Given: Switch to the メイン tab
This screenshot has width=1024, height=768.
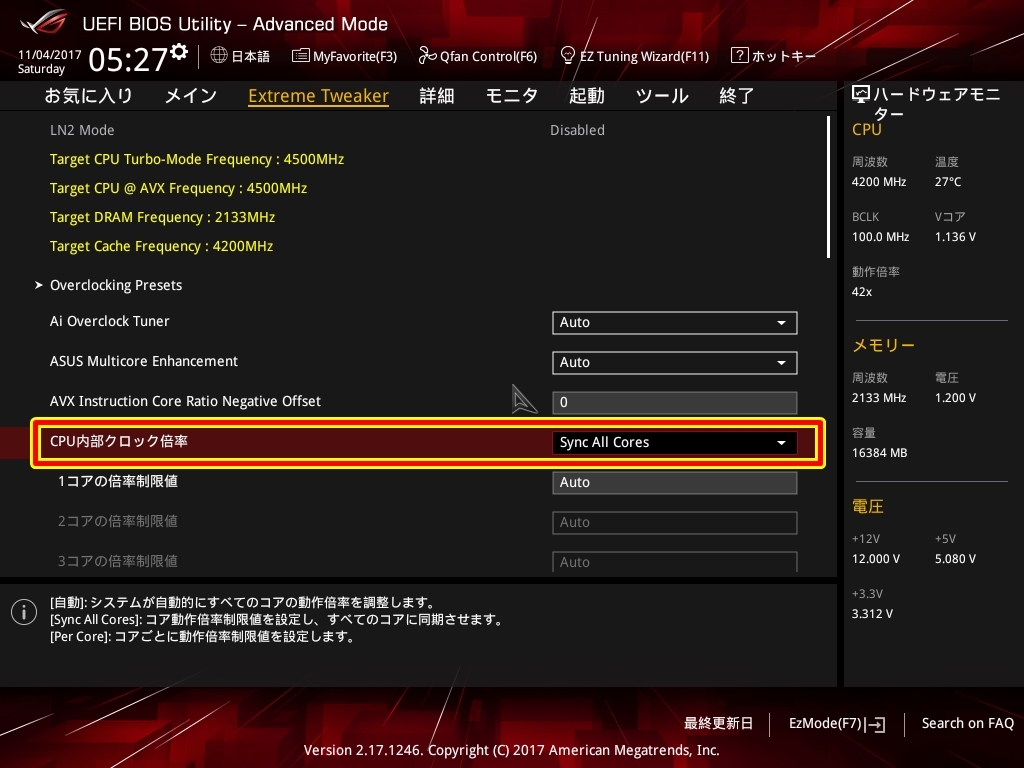Looking at the screenshot, I should click(x=191, y=96).
